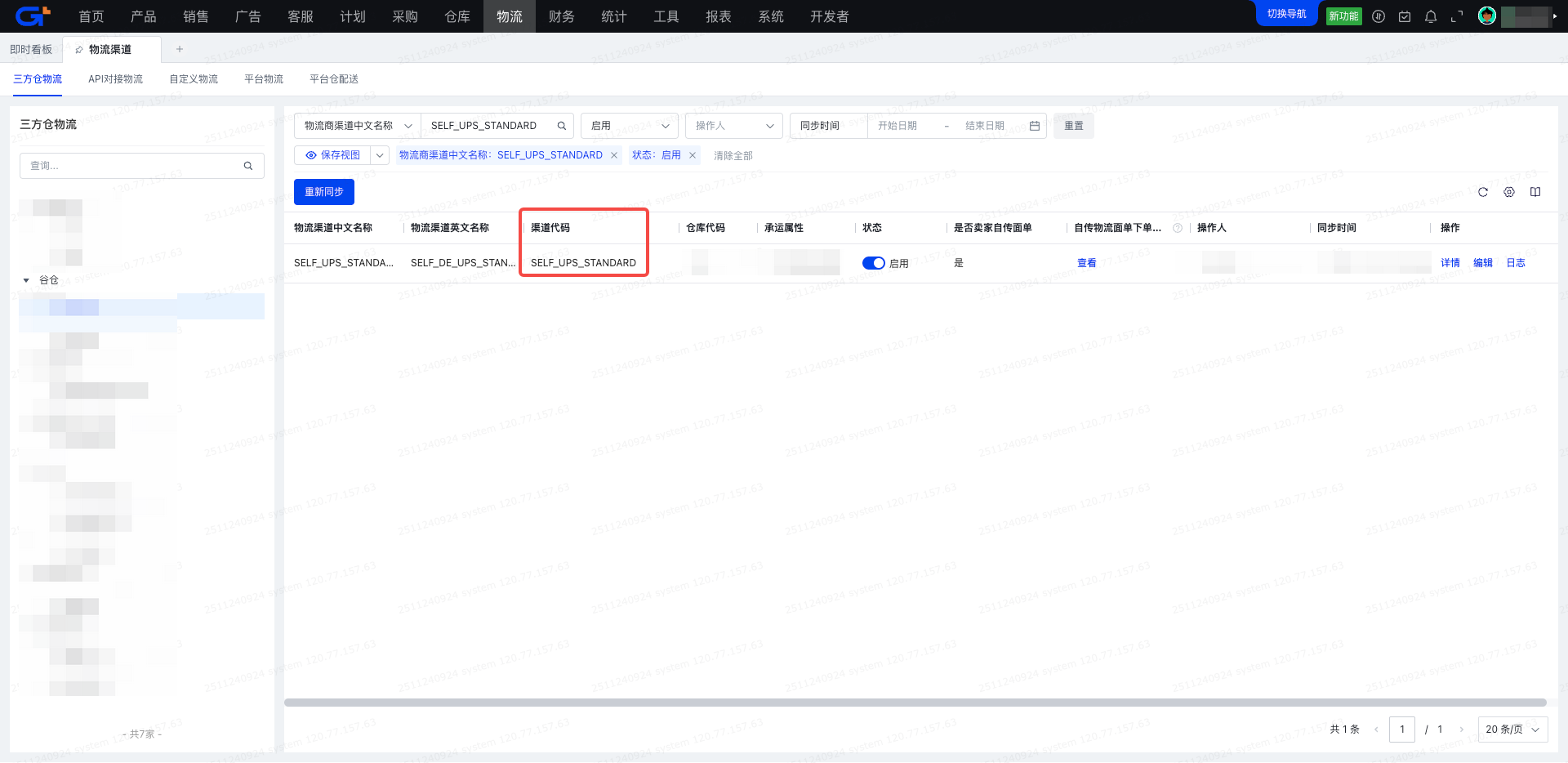Open the 开发者 menu
1568x763 pixels.
click(830, 16)
